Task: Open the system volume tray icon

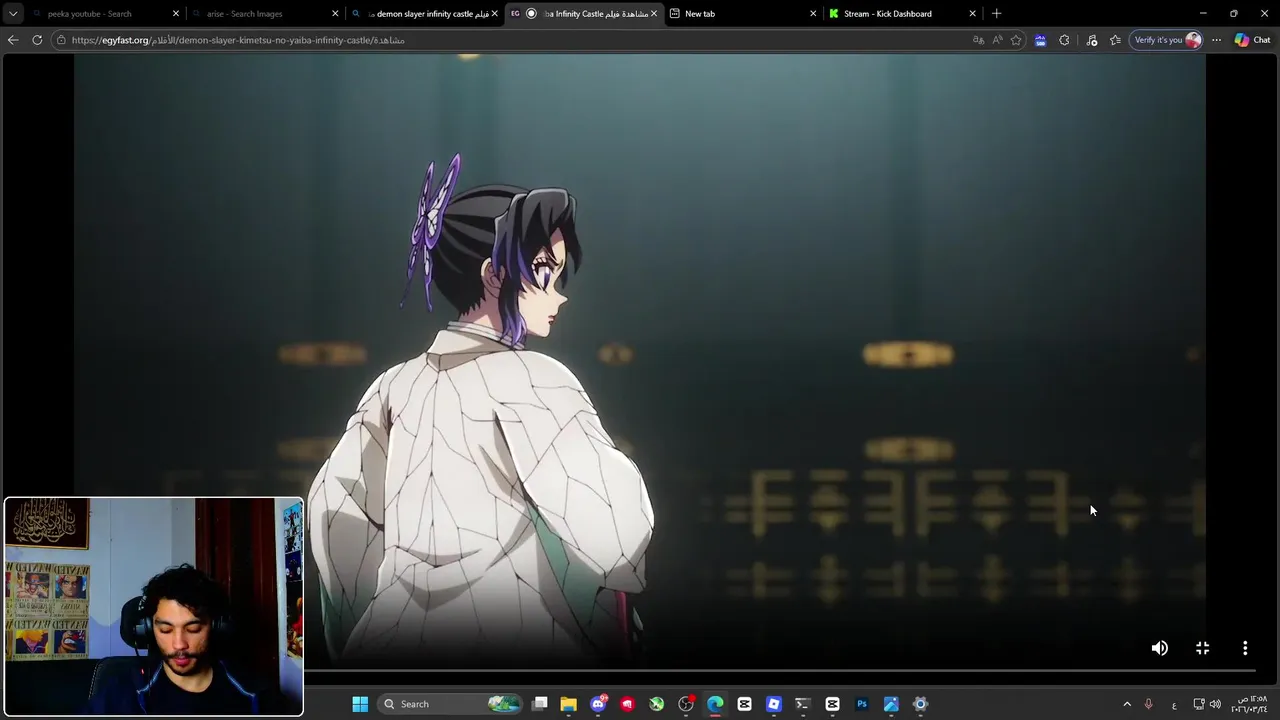Action: click(1215, 704)
